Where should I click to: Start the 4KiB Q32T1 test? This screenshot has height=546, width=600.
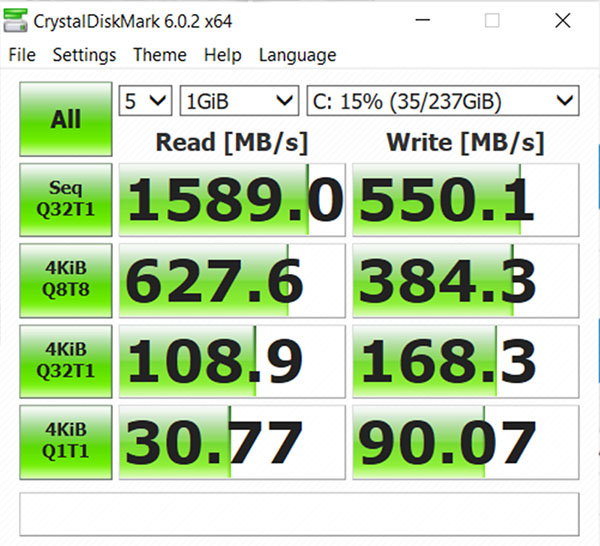click(x=66, y=362)
